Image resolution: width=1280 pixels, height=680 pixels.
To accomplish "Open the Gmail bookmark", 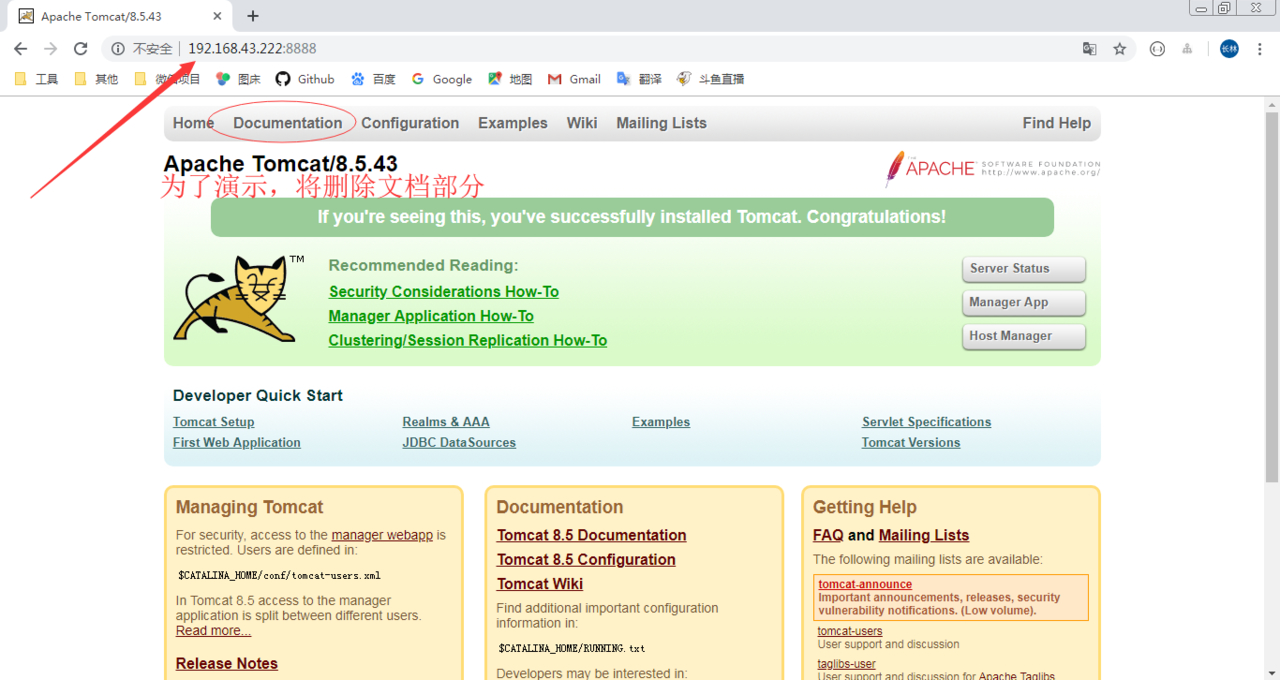I will click(x=574, y=79).
